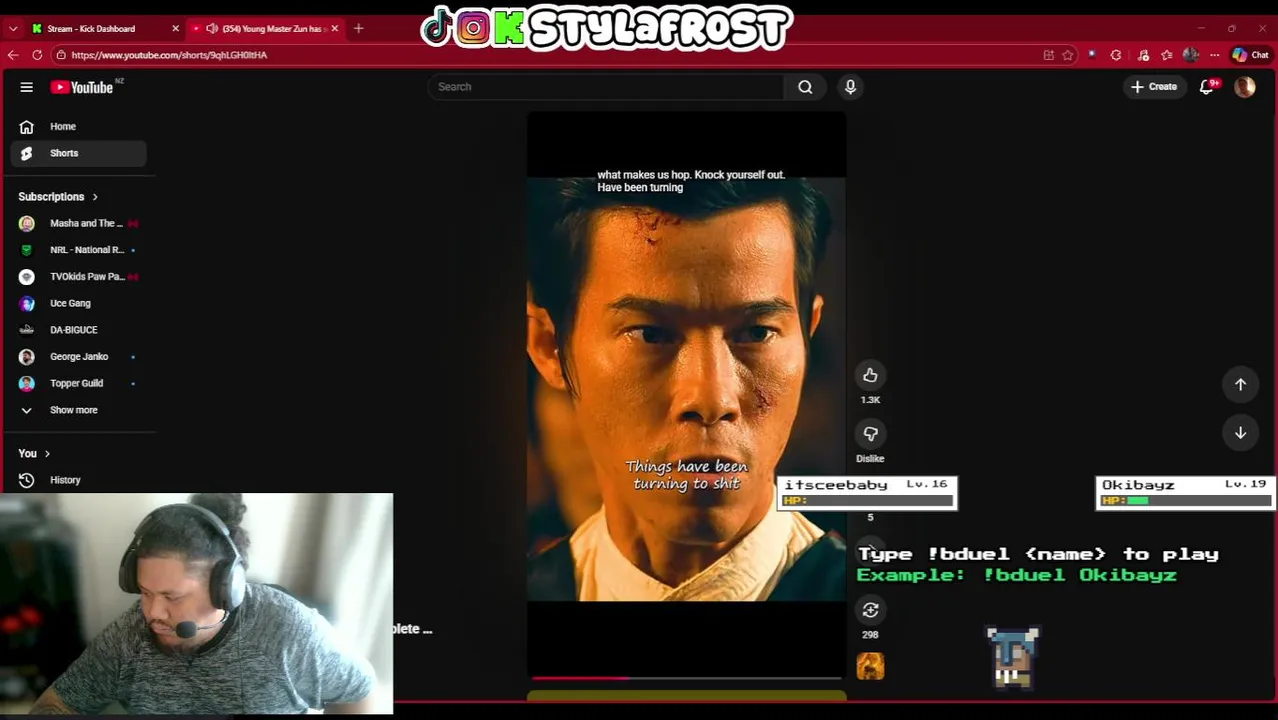Switch to Young Master Zun YouTube tab
Screen dimensions: 1278x720
tap(265, 28)
